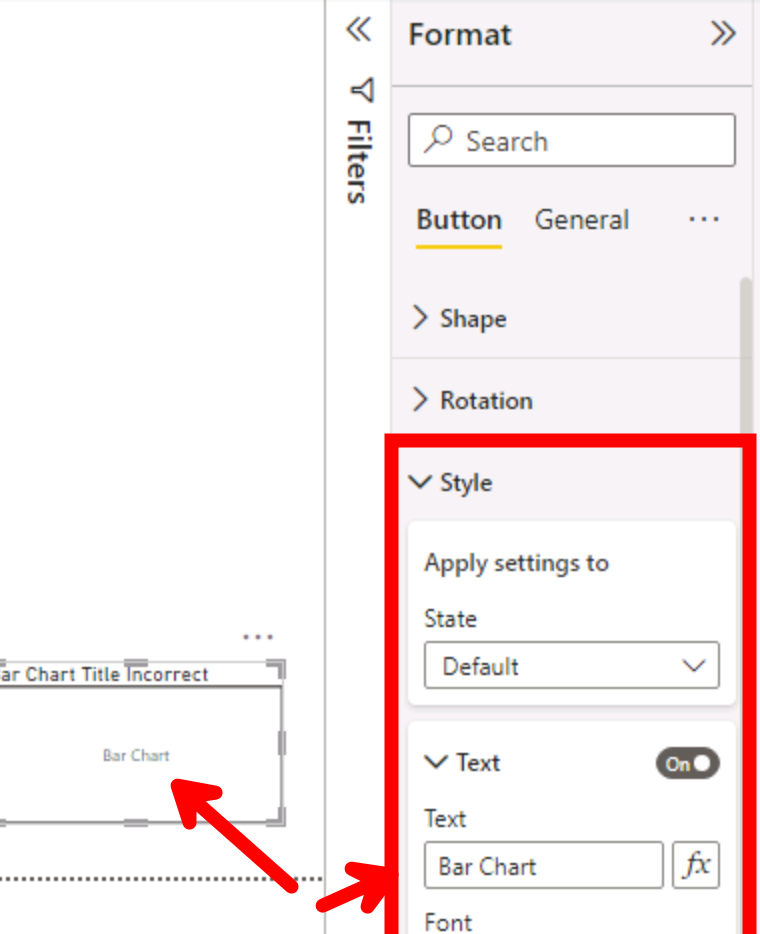Click the double-chevron icon beside Format heading

pyautogui.click(x=722, y=33)
